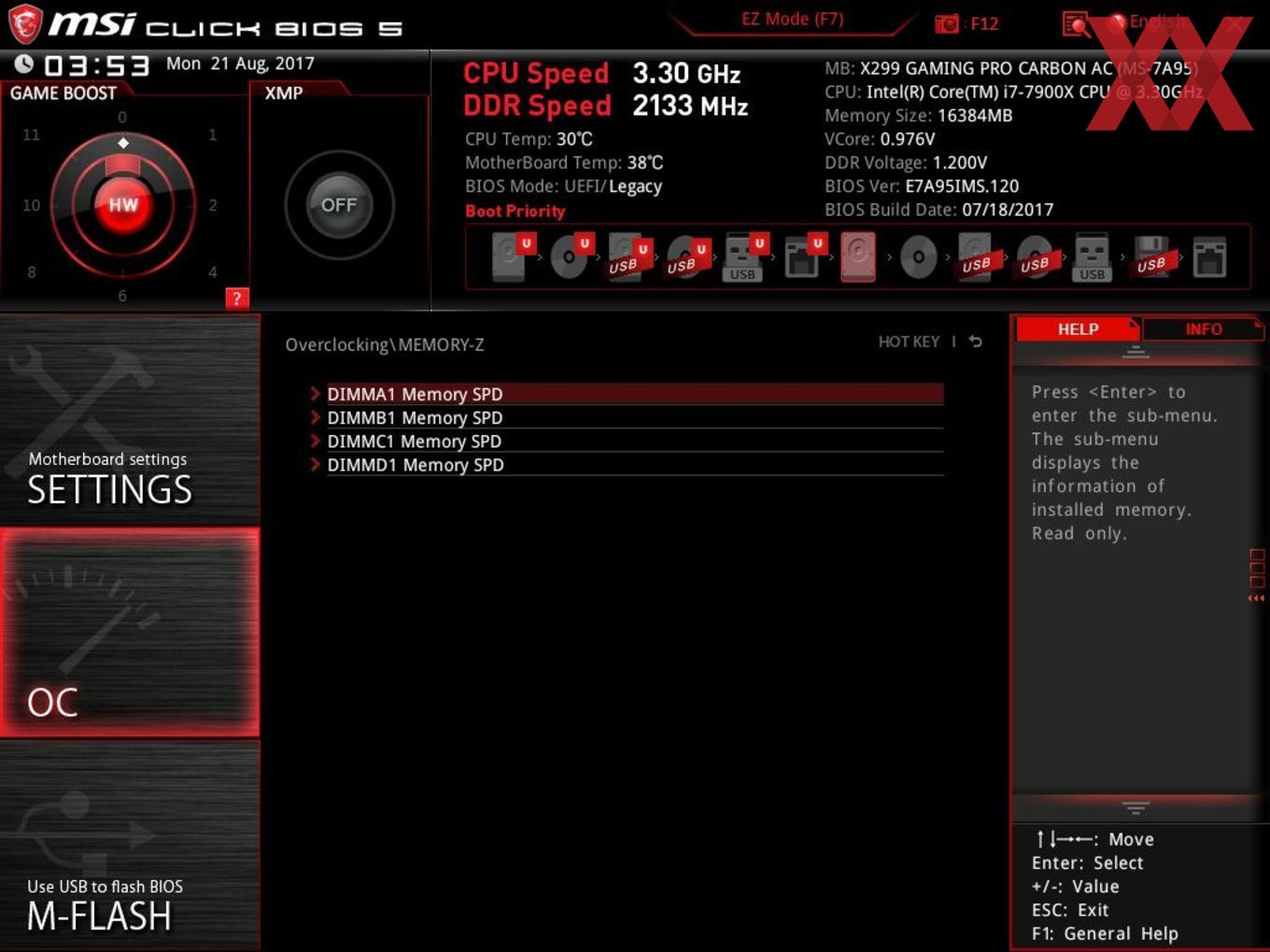This screenshot has height=952, width=1270.
Task: Click the ESC: Exit hint
Action: (1070, 910)
